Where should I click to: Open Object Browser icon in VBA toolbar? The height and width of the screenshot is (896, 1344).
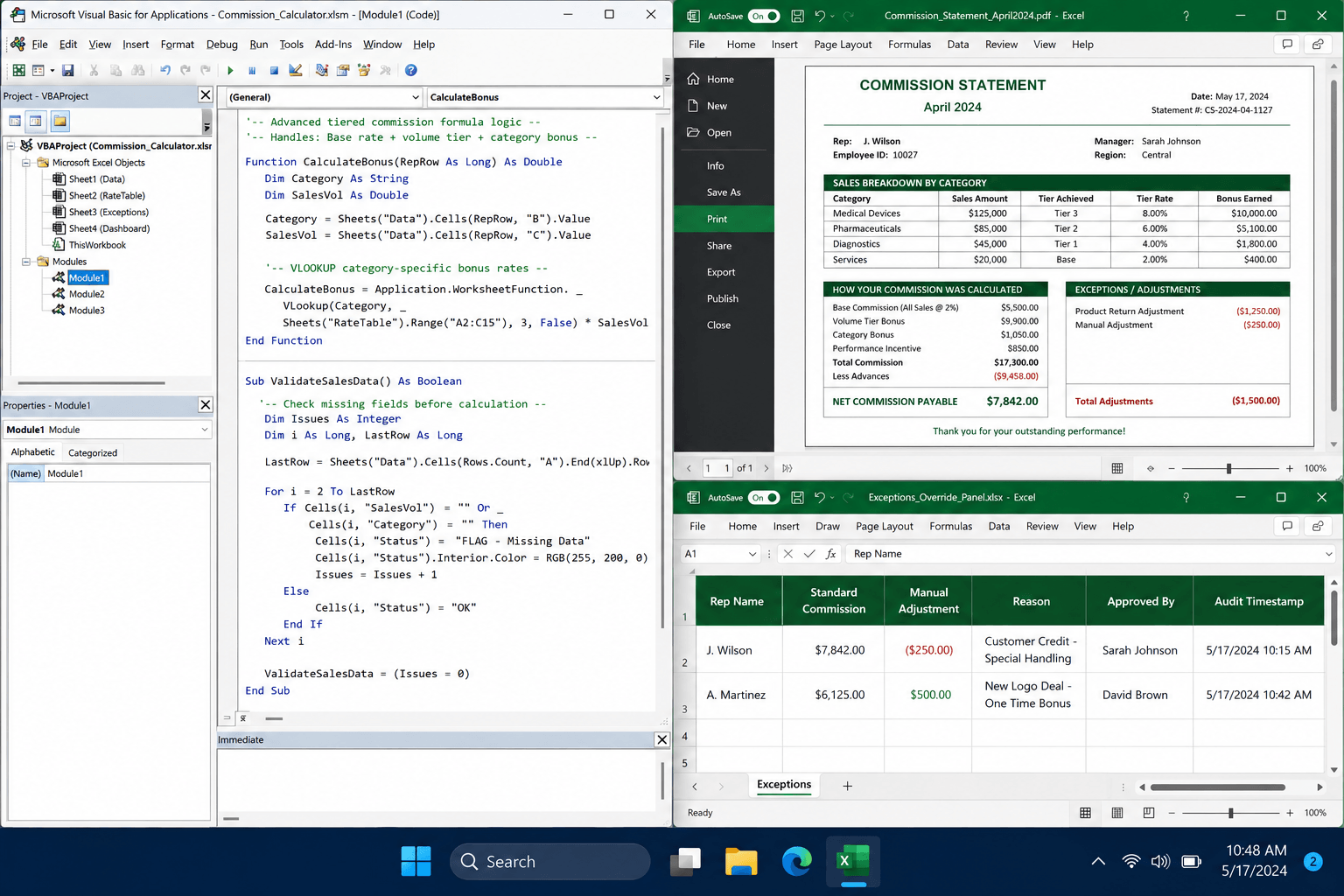click(x=364, y=70)
